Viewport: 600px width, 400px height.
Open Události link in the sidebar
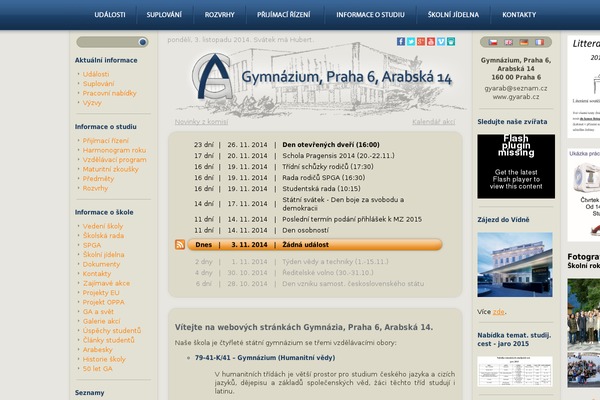pos(96,74)
